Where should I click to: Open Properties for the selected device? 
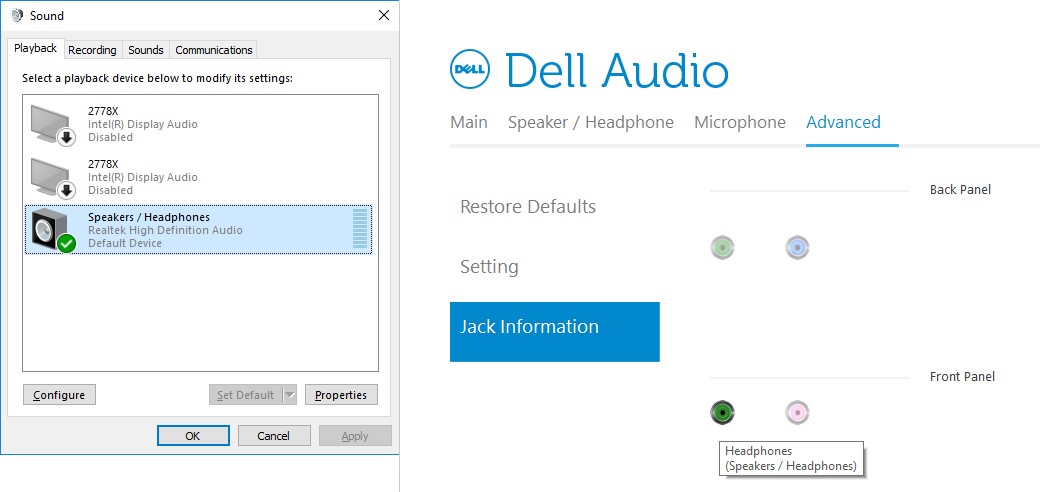pyautogui.click(x=341, y=395)
